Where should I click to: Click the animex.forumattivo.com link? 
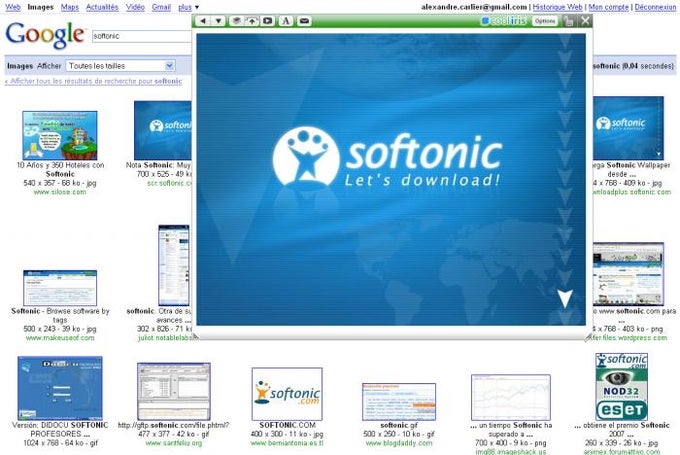[x=621, y=452]
